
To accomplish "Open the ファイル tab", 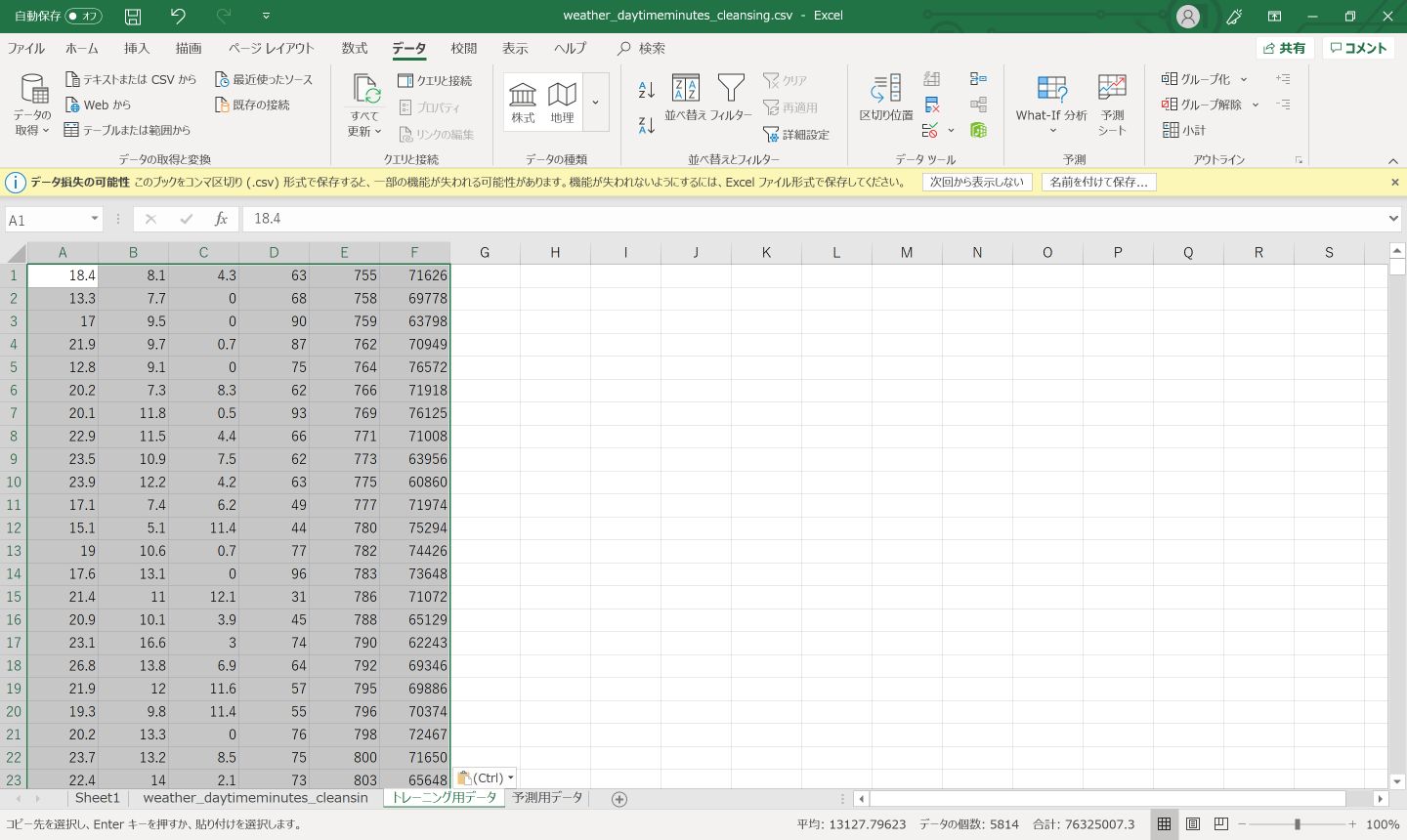I will tap(26, 48).
